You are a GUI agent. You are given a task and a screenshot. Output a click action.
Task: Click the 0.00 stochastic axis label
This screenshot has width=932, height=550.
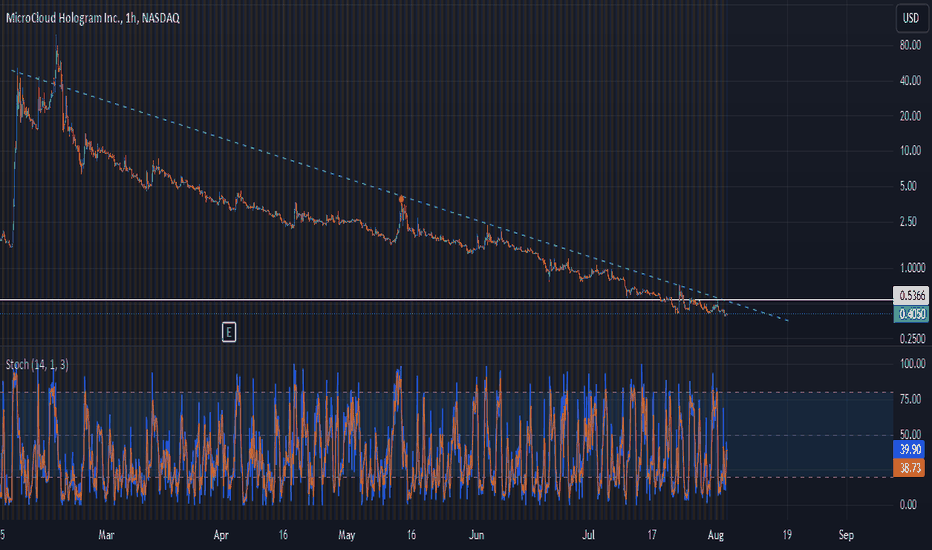[x=908, y=505]
